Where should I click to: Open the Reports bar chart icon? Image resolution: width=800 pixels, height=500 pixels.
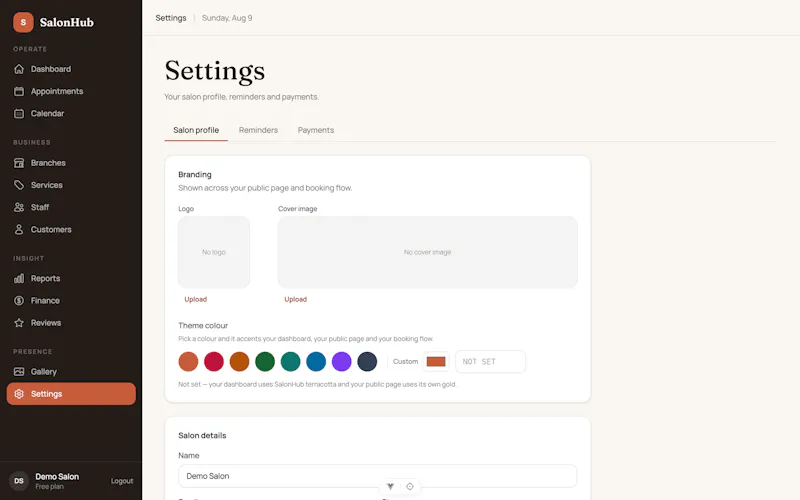pyautogui.click(x=19, y=278)
